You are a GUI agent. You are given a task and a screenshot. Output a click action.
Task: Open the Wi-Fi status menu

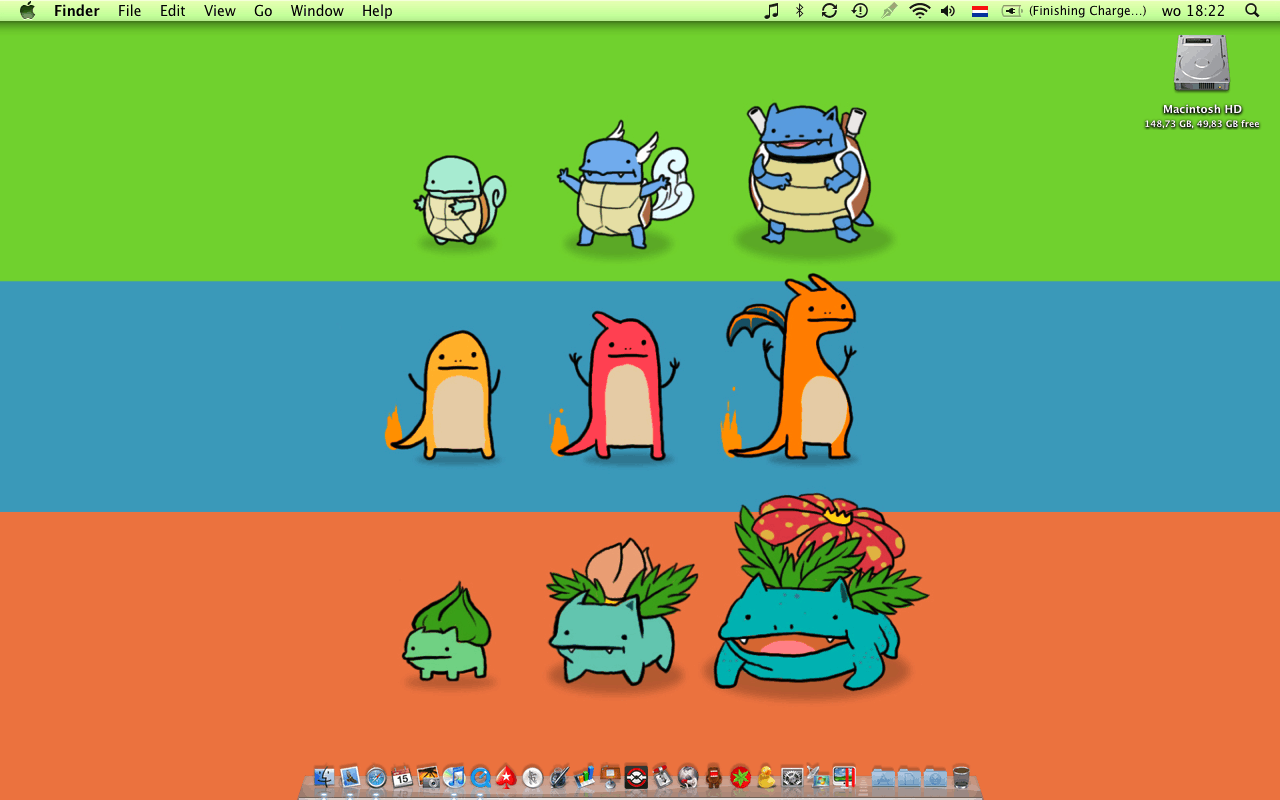(x=920, y=11)
